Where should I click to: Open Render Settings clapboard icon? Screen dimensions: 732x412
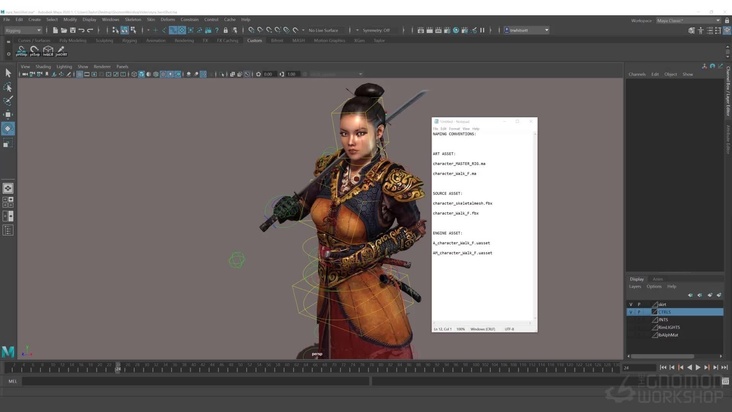pos(447,30)
